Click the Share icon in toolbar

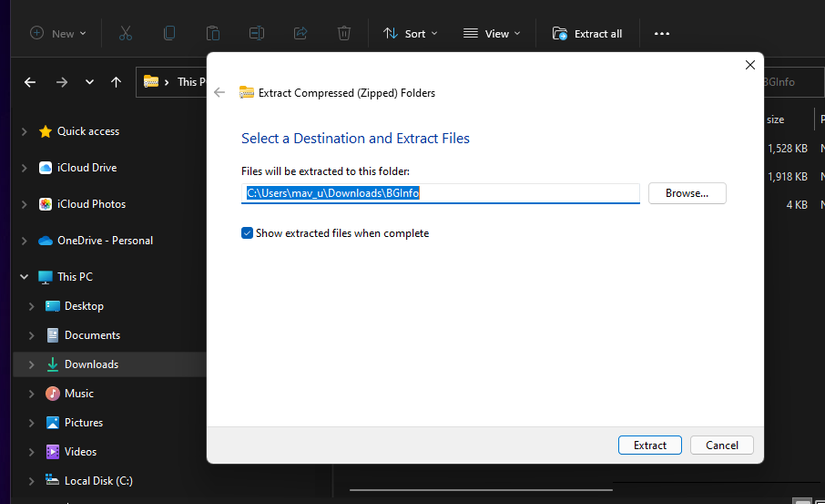click(300, 34)
